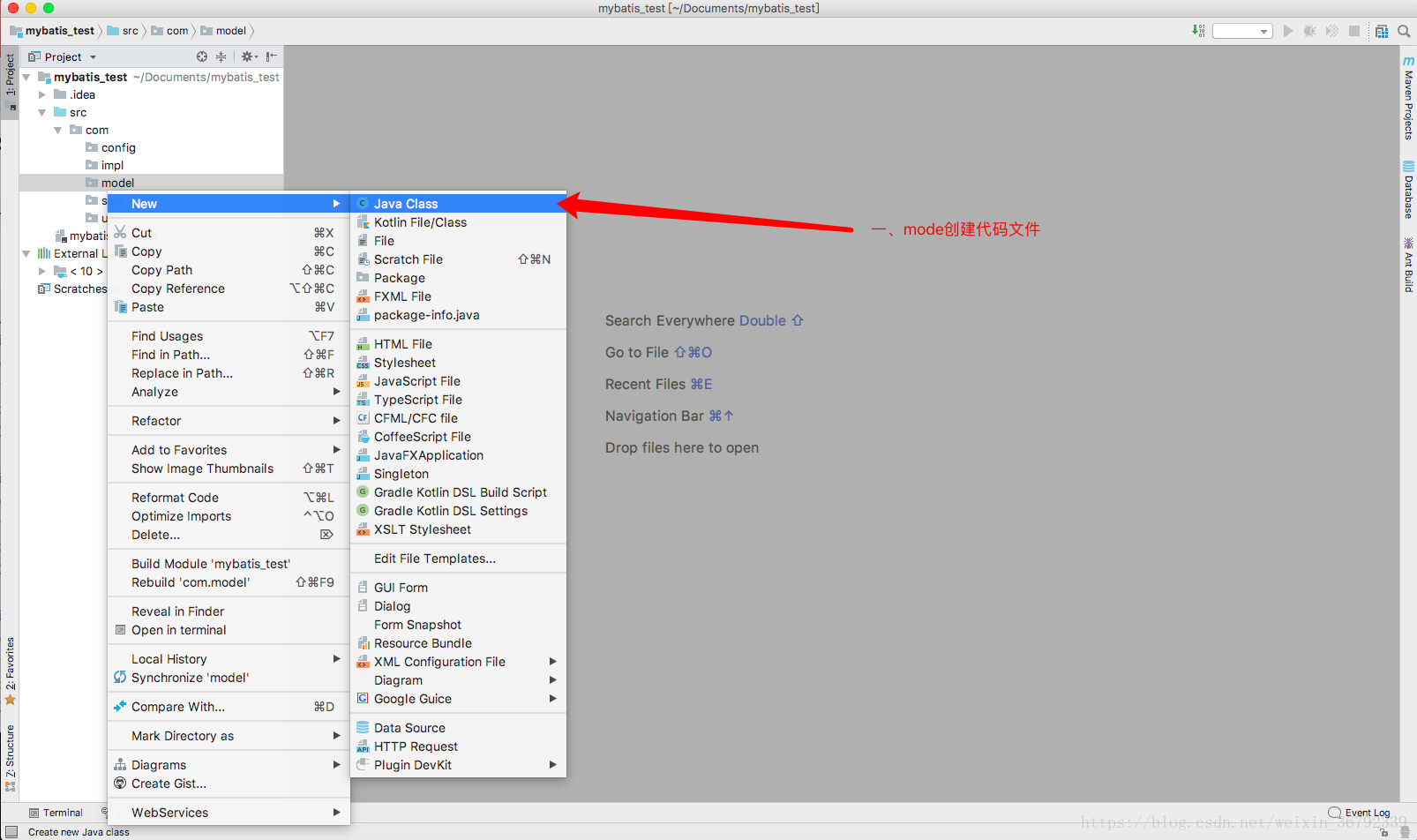Choose Package in New submenu

(x=458, y=278)
